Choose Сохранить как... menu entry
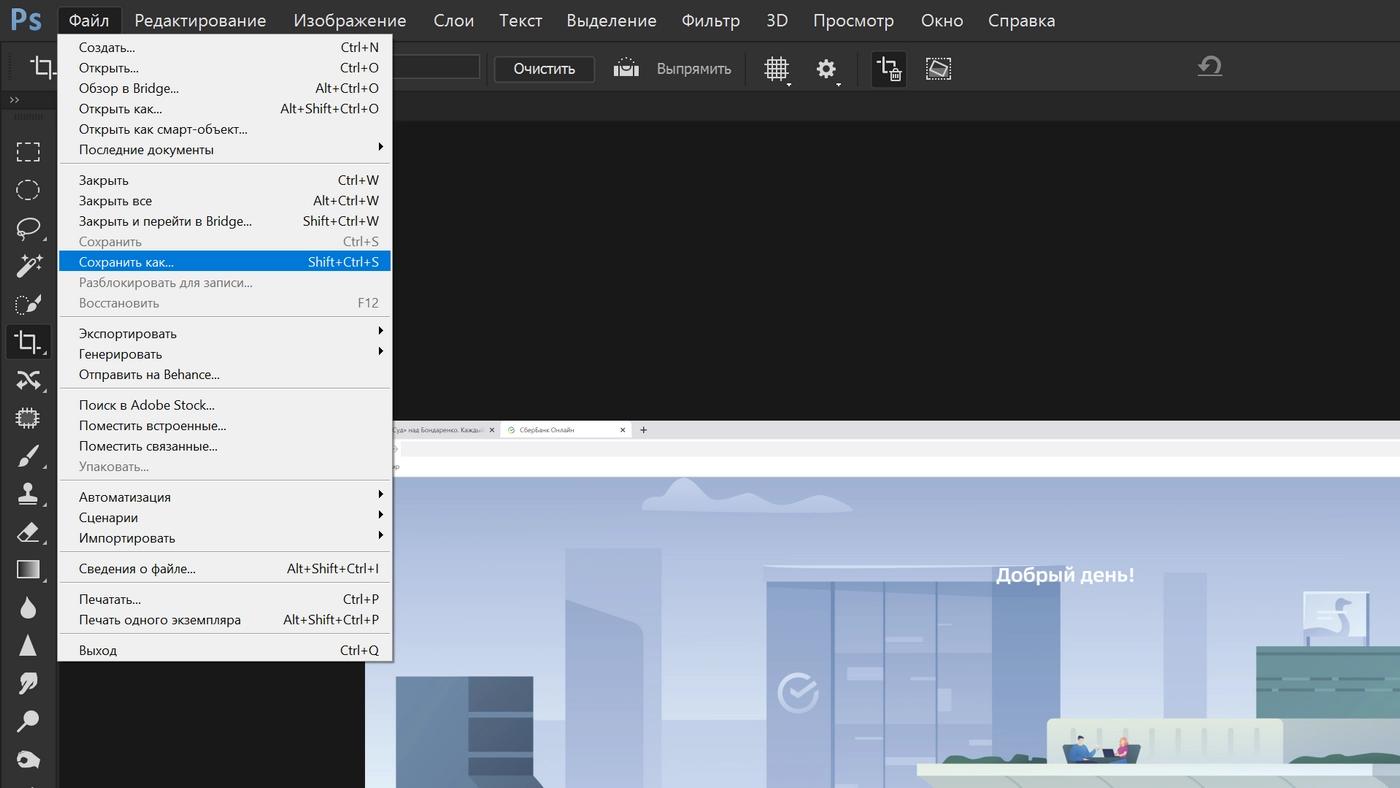 225,262
